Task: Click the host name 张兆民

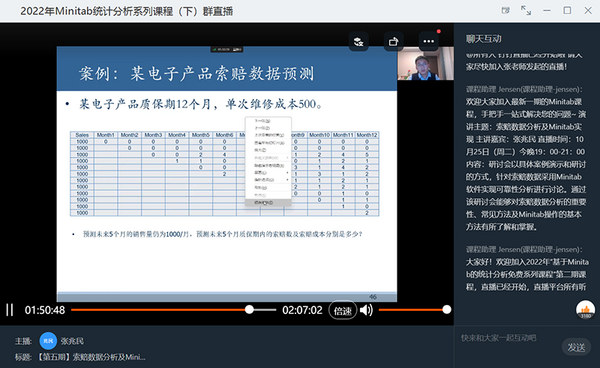Action: 72,341
